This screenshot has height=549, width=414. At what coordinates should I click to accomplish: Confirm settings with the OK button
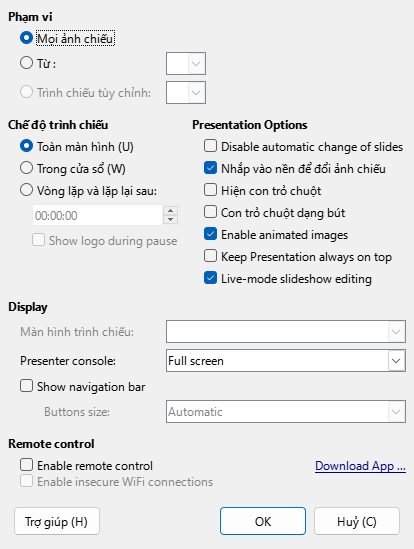point(263,521)
